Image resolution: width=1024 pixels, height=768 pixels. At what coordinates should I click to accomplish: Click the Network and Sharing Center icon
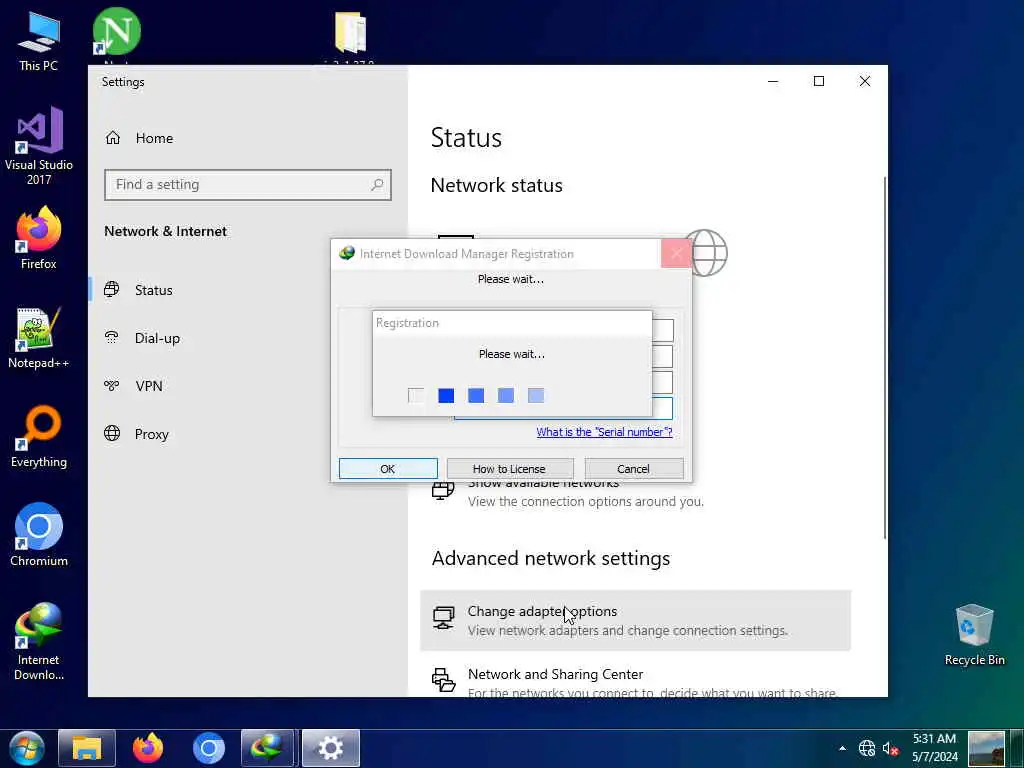[443, 680]
